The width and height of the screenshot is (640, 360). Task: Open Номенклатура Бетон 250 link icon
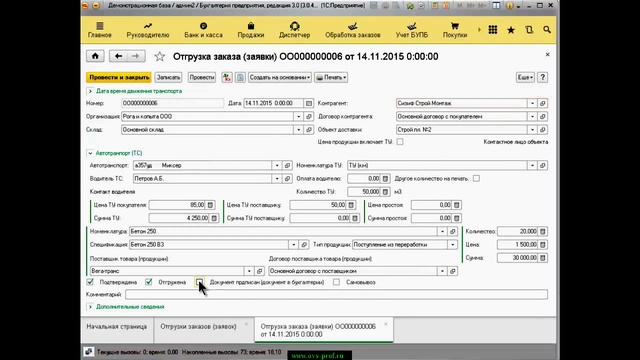point(453,231)
